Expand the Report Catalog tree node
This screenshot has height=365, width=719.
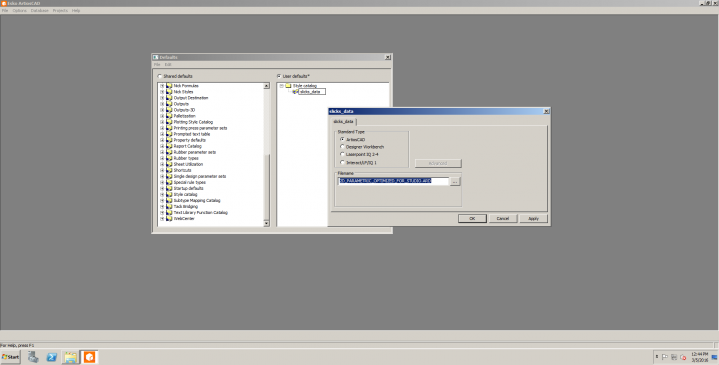(162, 146)
